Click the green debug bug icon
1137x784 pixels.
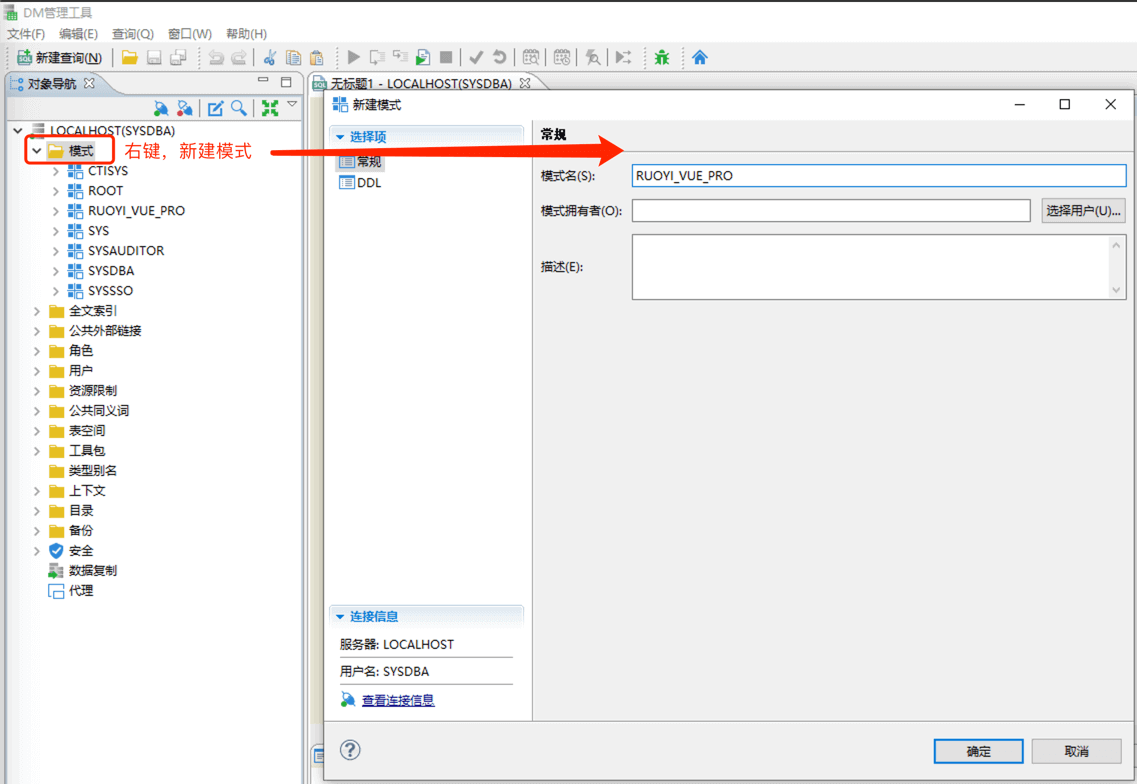[x=662, y=58]
